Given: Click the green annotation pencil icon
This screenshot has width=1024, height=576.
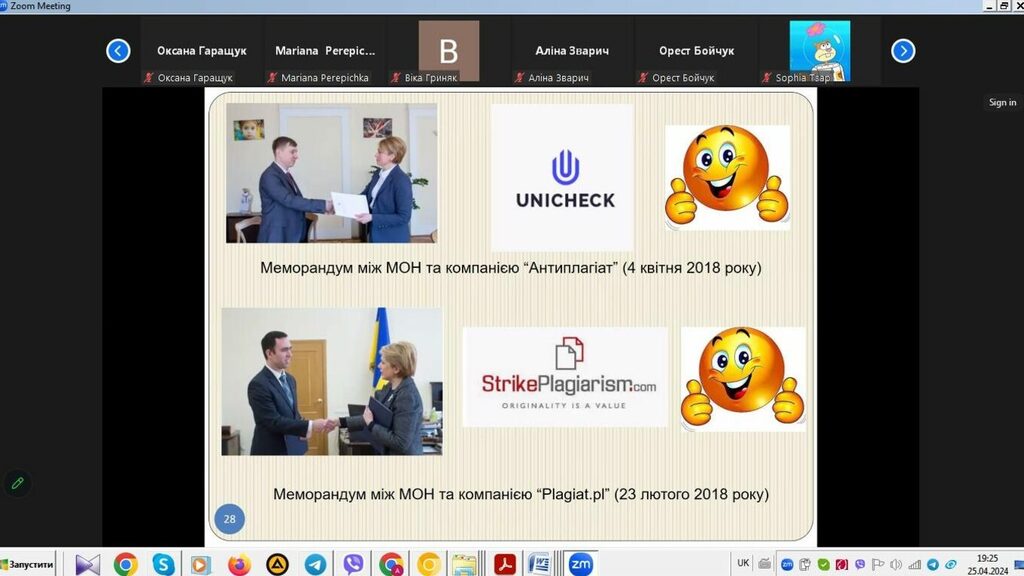Looking at the screenshot, I should coord(17,484).
